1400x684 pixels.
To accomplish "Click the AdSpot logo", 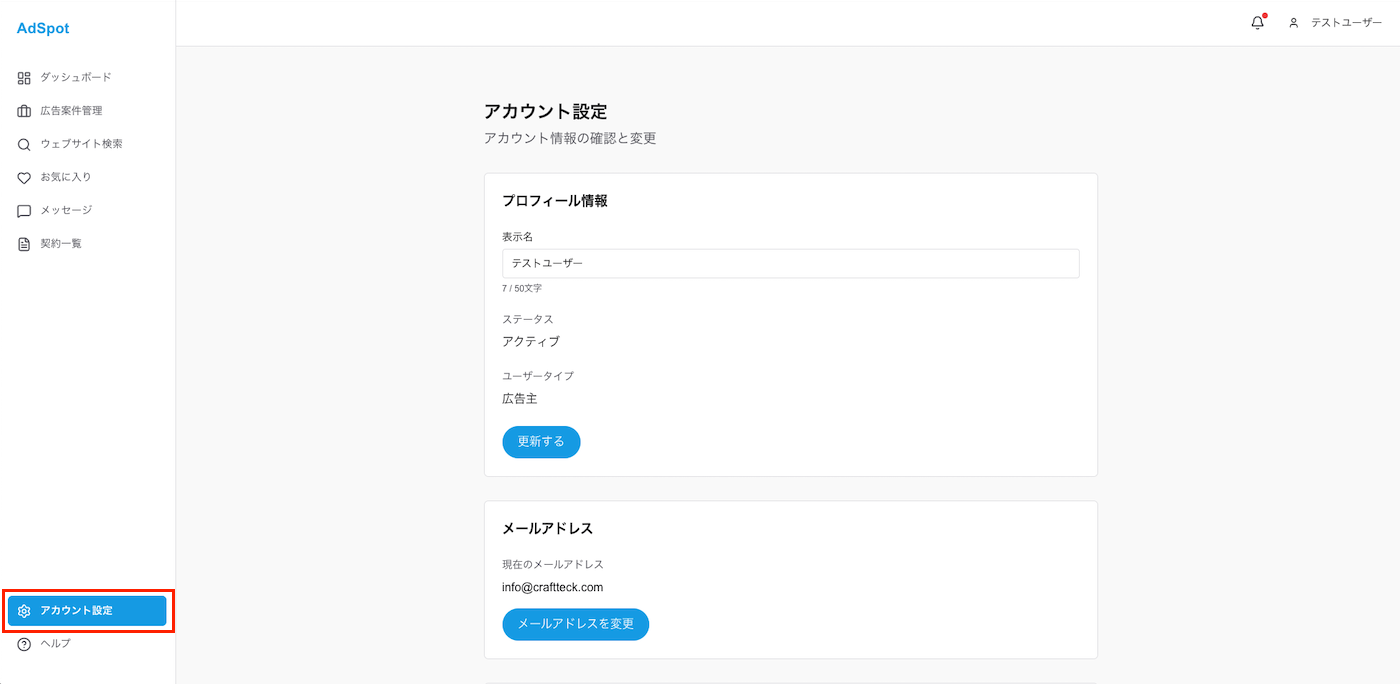I will click(42, 28).
